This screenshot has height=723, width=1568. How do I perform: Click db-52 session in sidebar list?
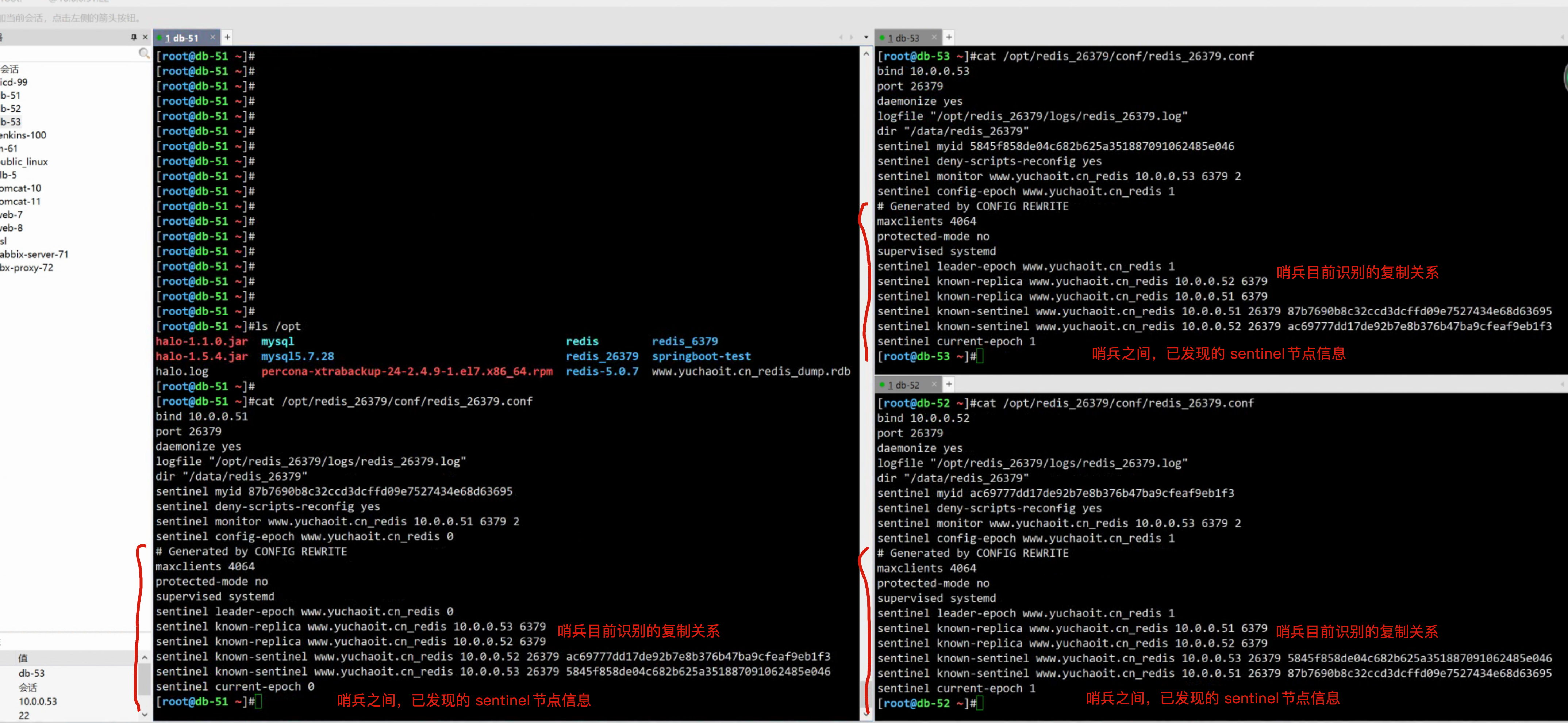point(11,108)
